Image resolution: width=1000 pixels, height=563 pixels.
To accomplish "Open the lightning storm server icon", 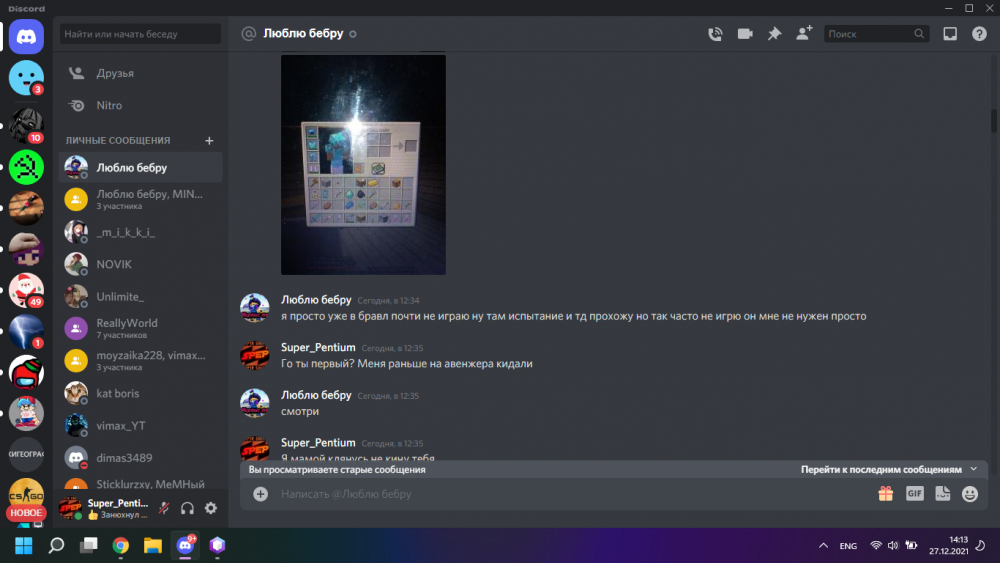I will tap(26, 332).
